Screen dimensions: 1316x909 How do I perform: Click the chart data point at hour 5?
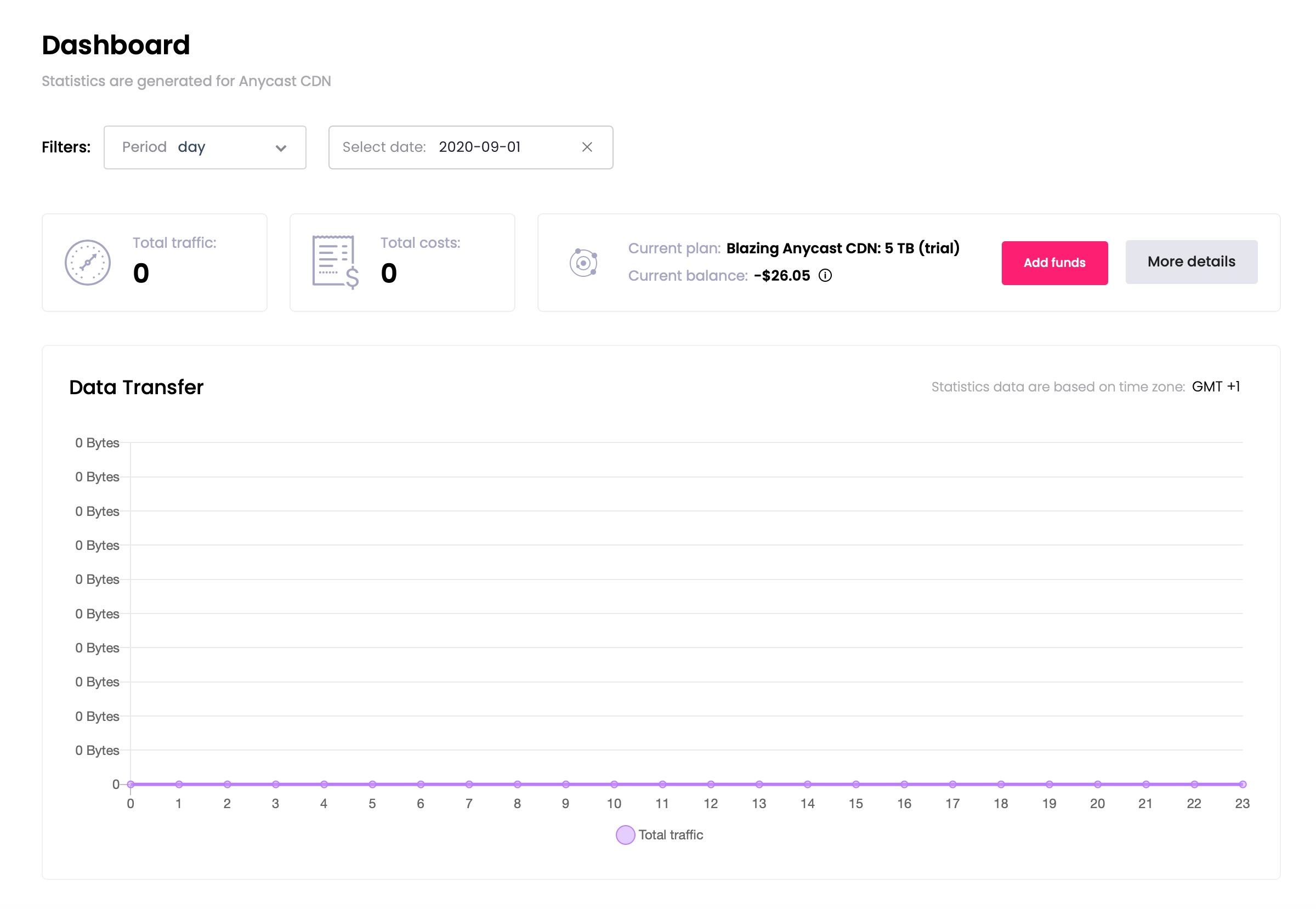coord(372,784)
